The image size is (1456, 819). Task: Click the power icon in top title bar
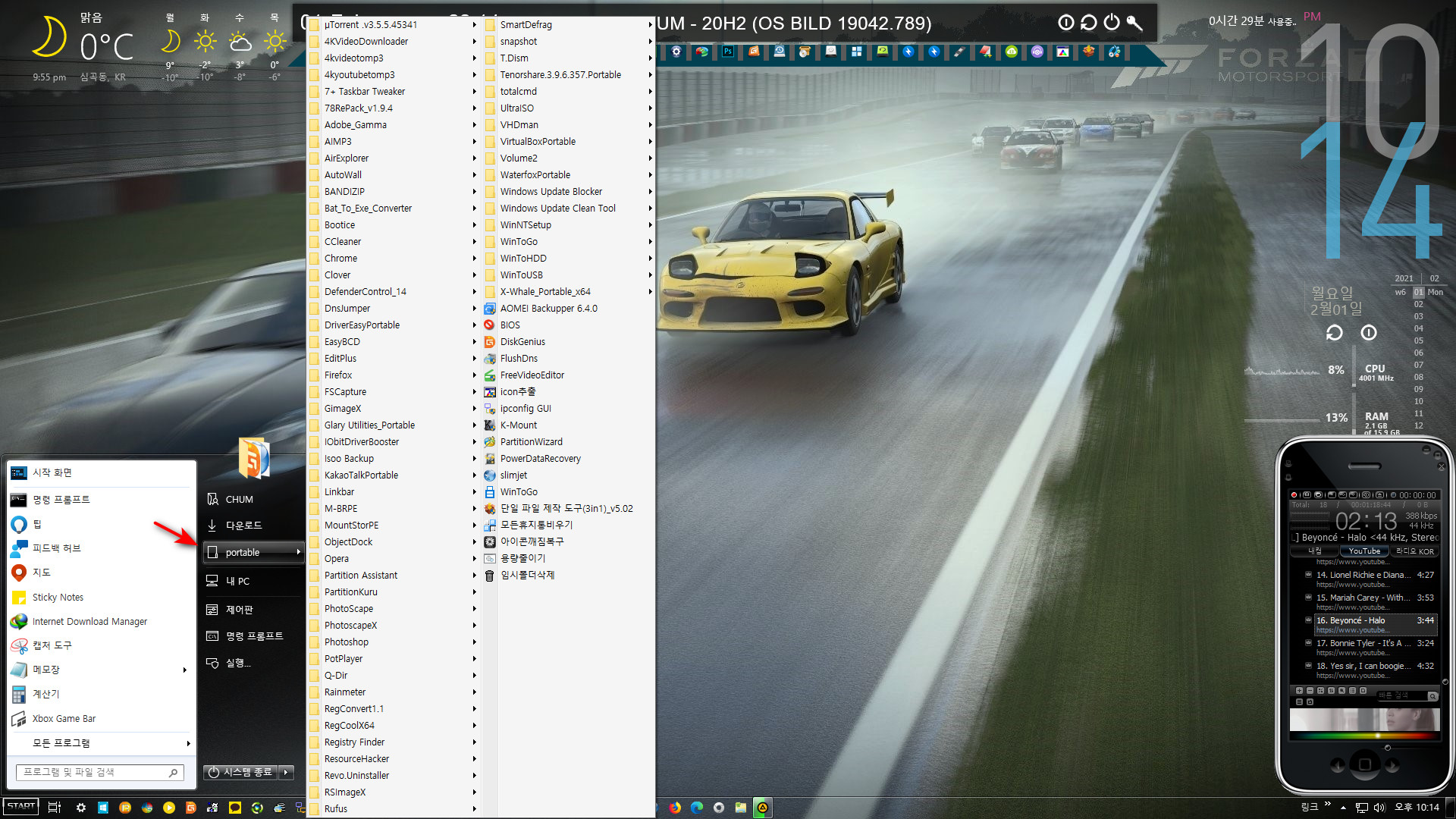pyautogui.click(x=1112, y=23)
